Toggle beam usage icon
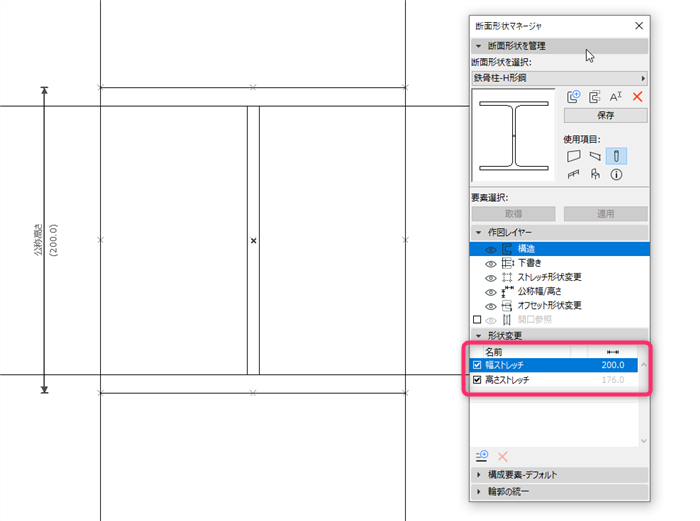This screenshot has width=700, height=521. 595,156
